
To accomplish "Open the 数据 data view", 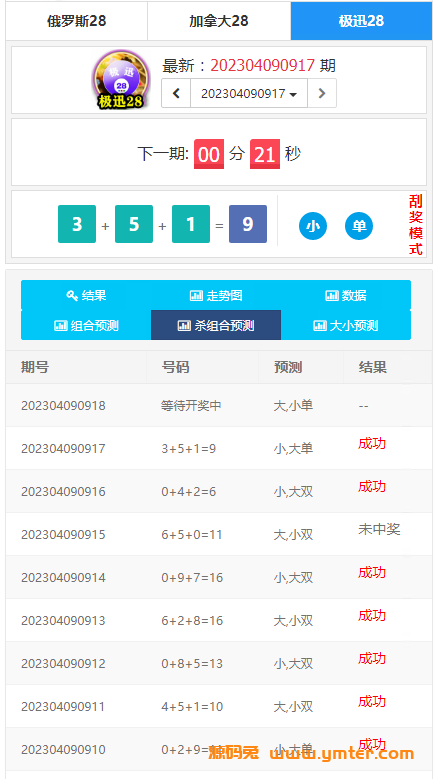I will tap(346, 296).
